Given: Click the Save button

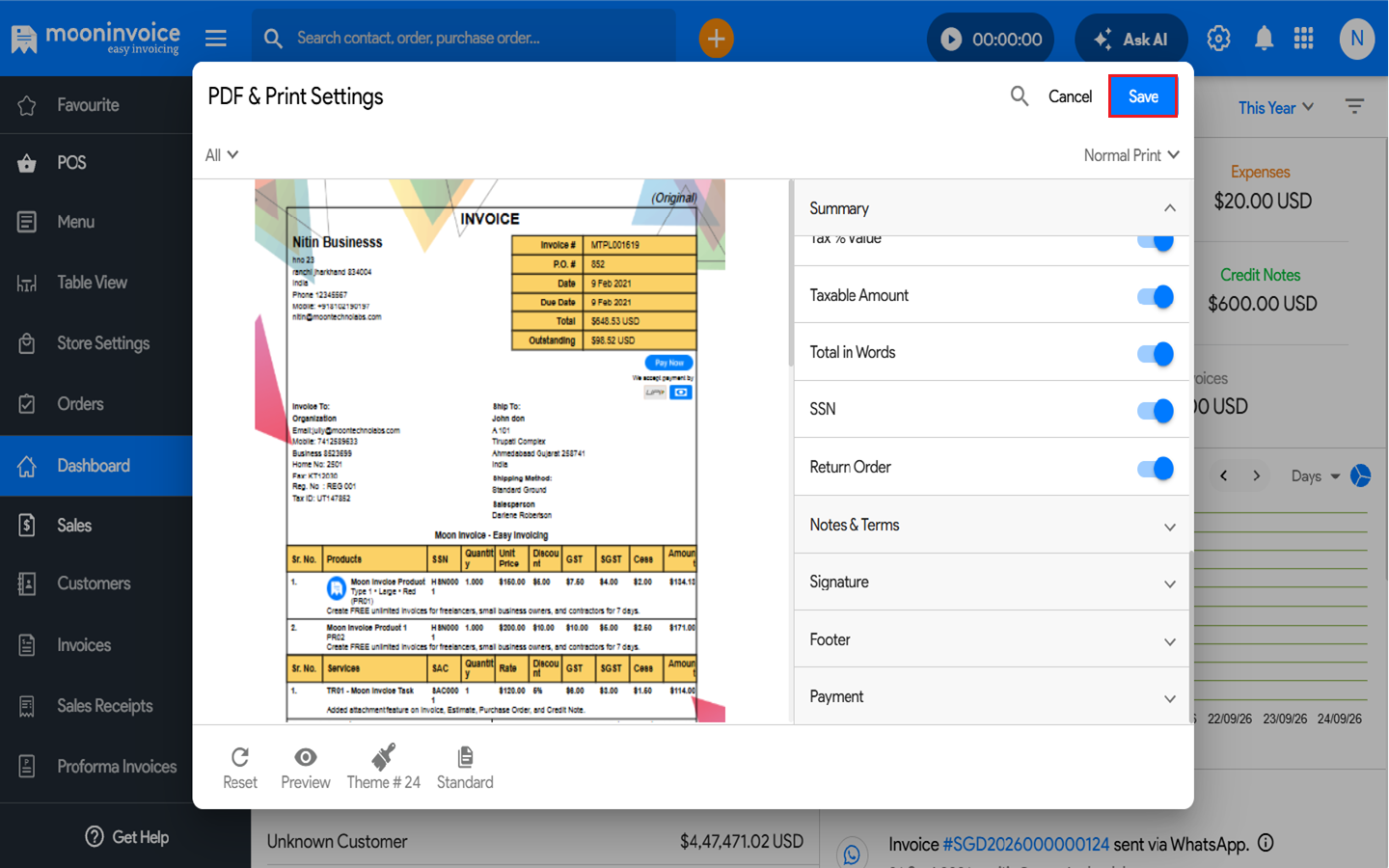Looking at the screenshot, I should [x=1143, y=96].
